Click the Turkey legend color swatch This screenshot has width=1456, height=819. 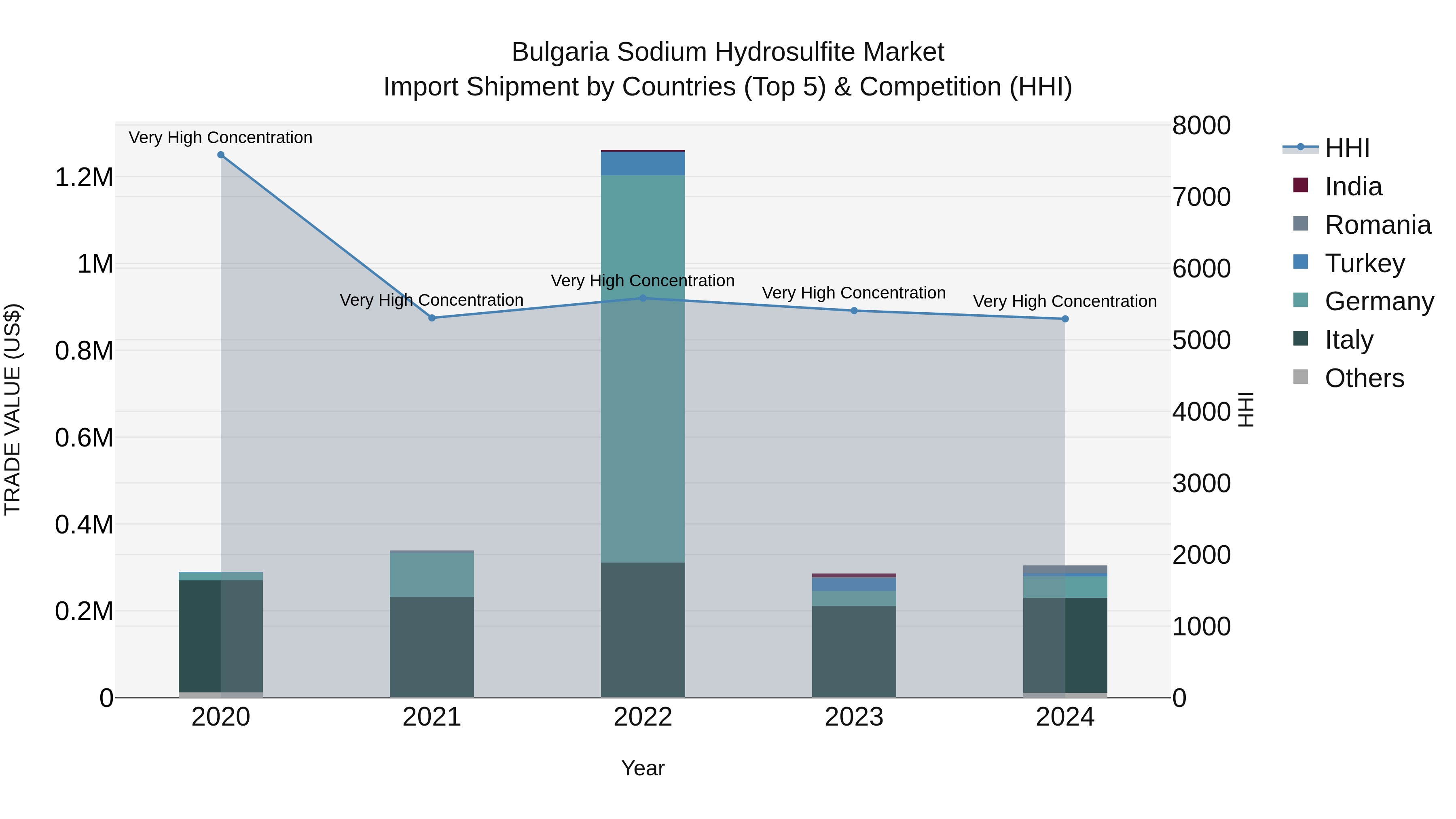pyautogui.click(x=1301, y=262)
